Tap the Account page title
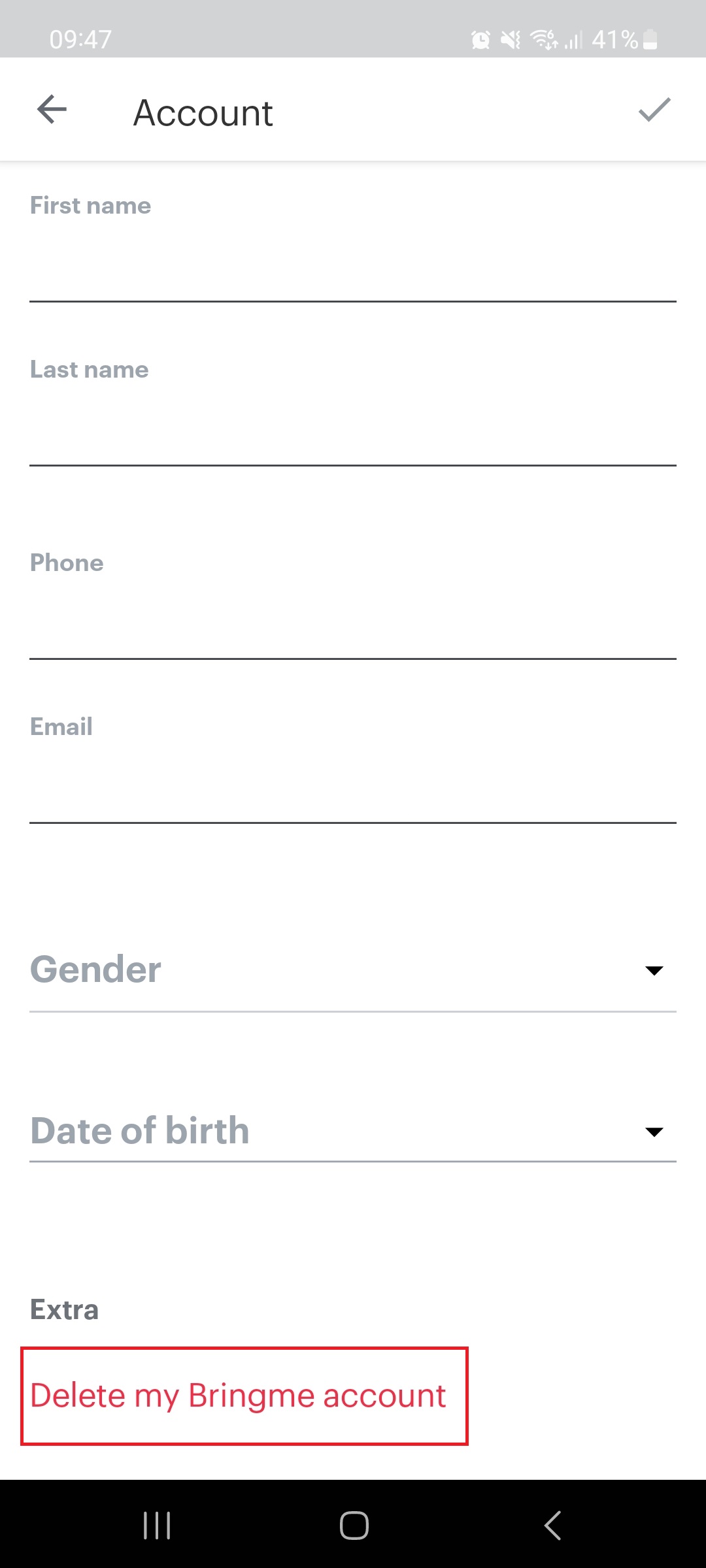706x1568 pixels. (203, 113)
